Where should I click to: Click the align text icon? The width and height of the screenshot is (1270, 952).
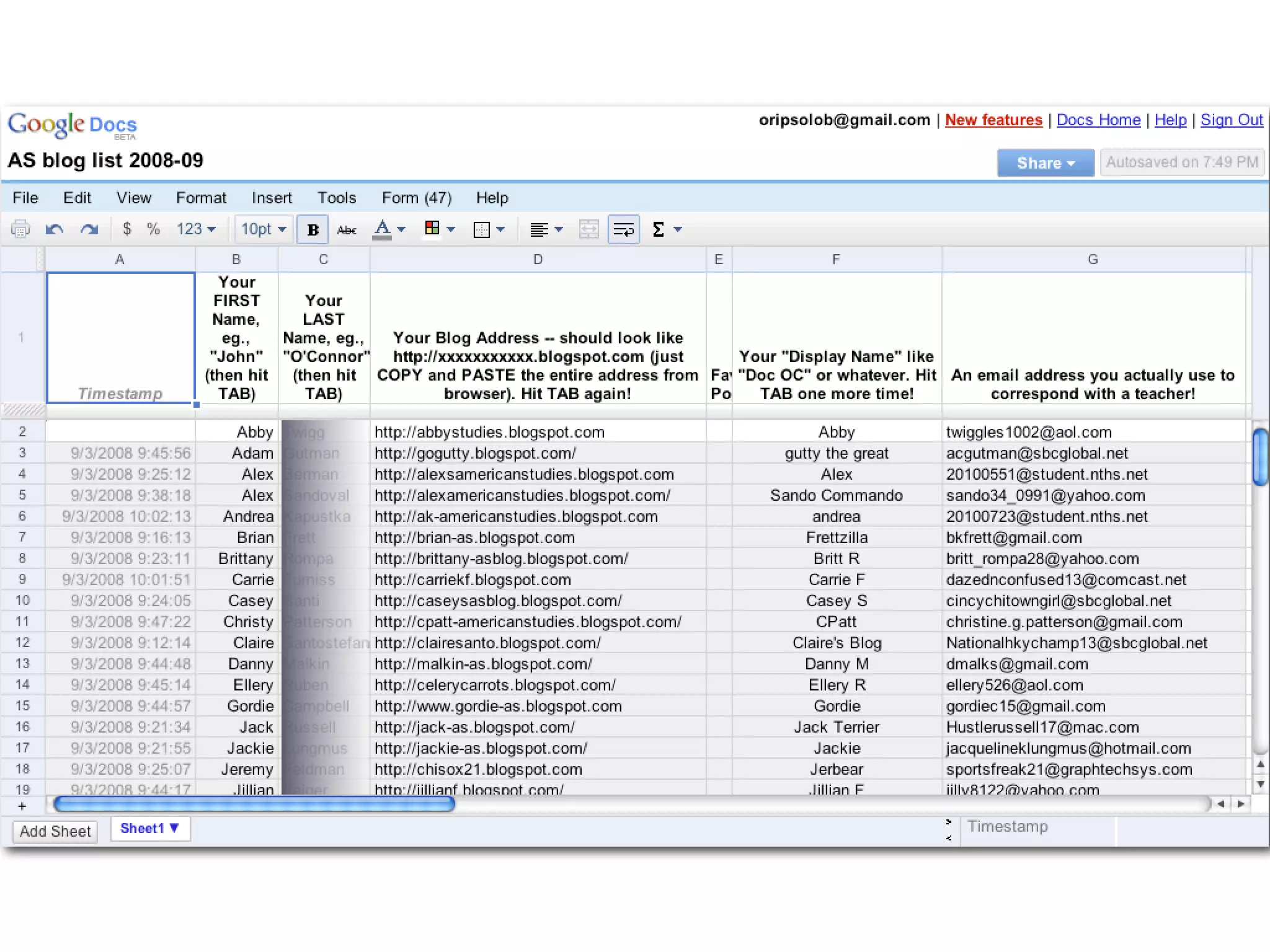[539, 230]
